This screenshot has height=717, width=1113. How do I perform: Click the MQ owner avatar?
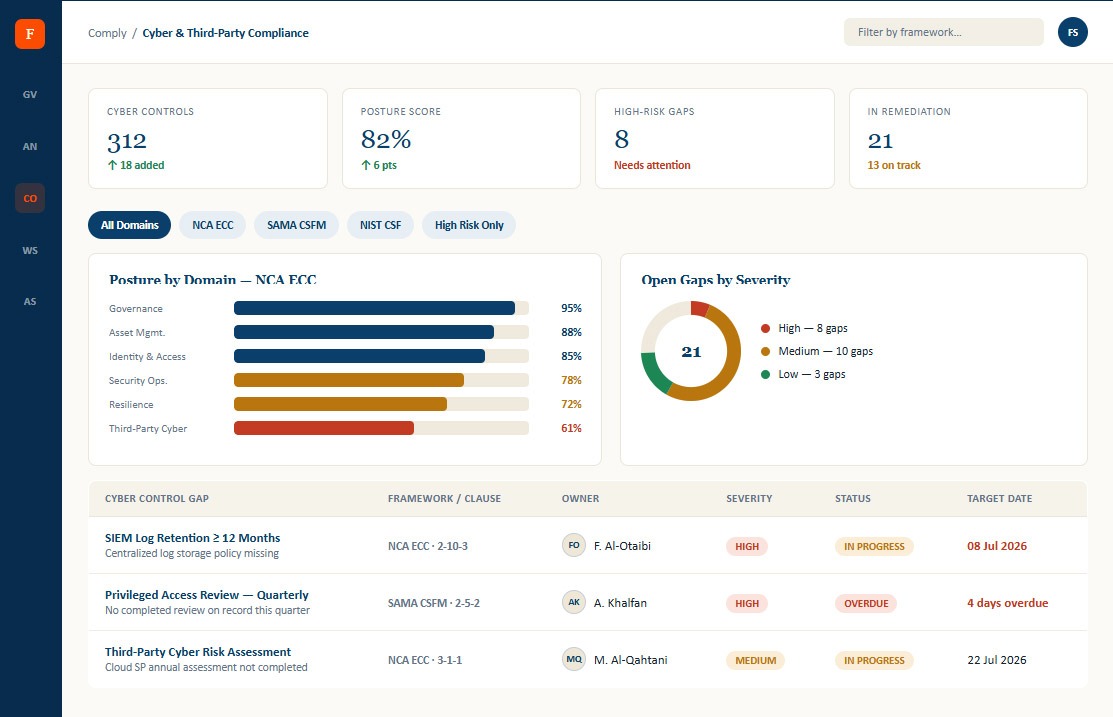click(574, 659)
